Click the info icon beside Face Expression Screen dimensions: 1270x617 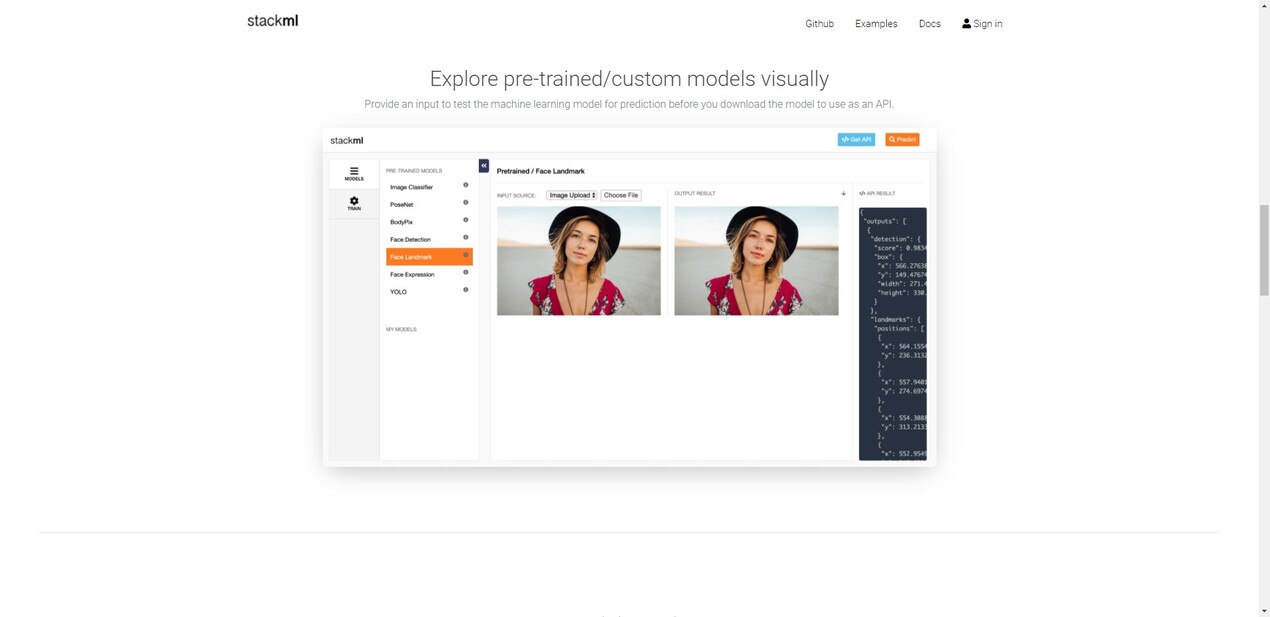point(465,273)
